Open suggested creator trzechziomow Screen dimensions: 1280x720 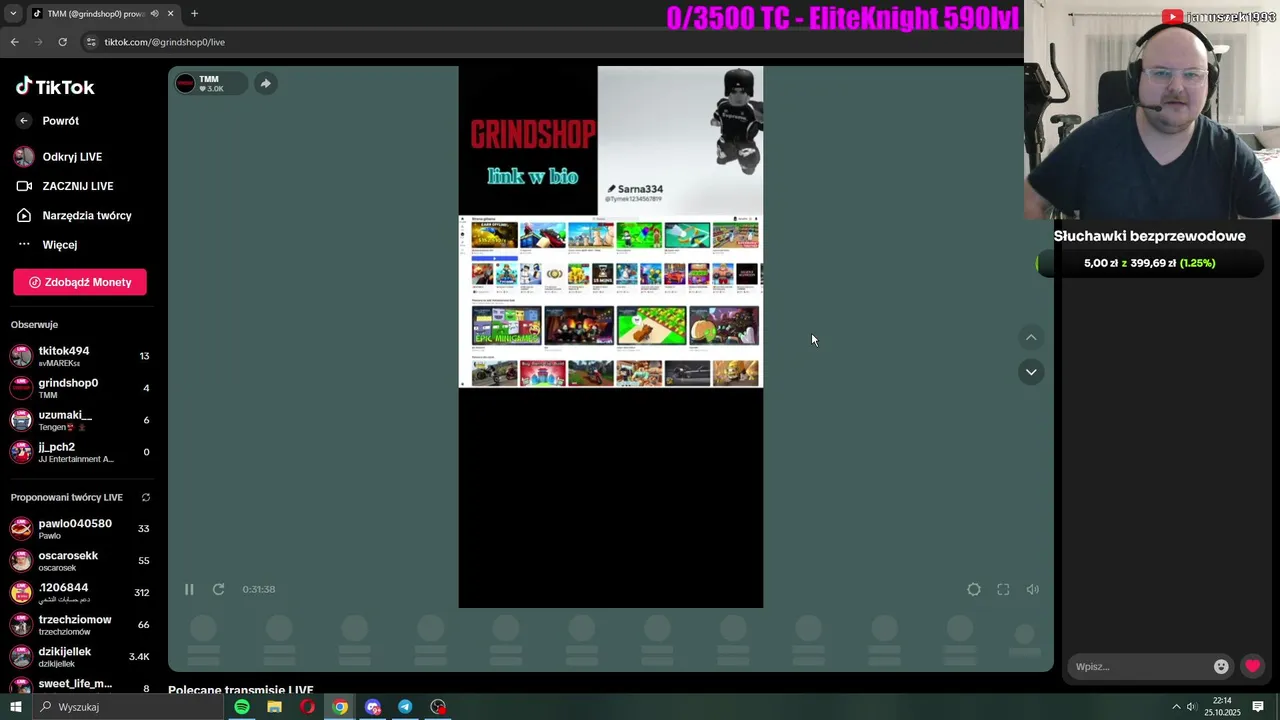tap(80, 625)
